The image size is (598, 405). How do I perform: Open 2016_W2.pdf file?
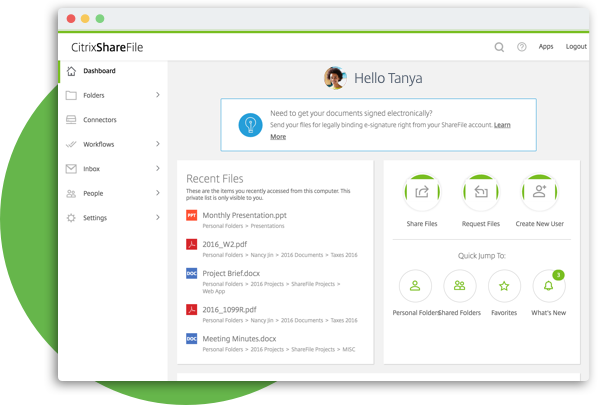(x=225, y=244)
